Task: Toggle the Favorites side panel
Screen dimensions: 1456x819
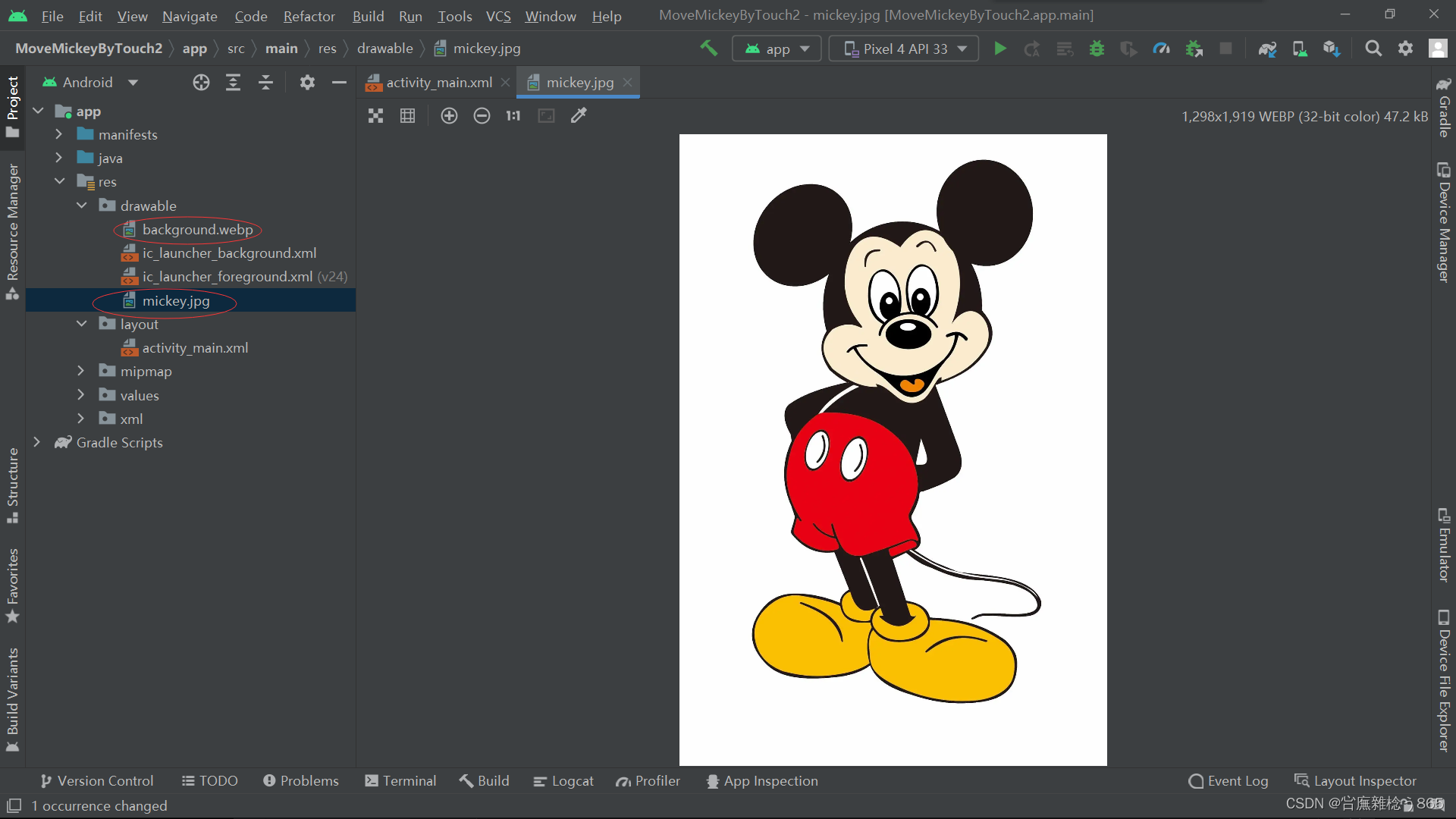Action: tap(13, 585)
